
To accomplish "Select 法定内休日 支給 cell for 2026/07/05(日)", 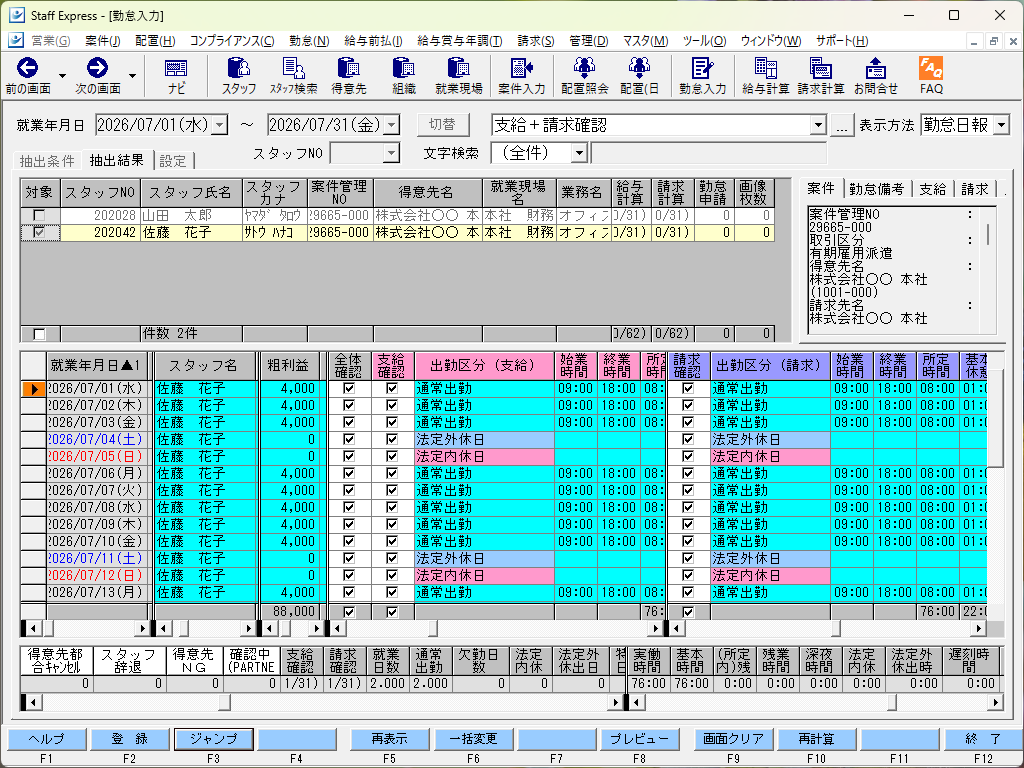I will pos(484,456).
